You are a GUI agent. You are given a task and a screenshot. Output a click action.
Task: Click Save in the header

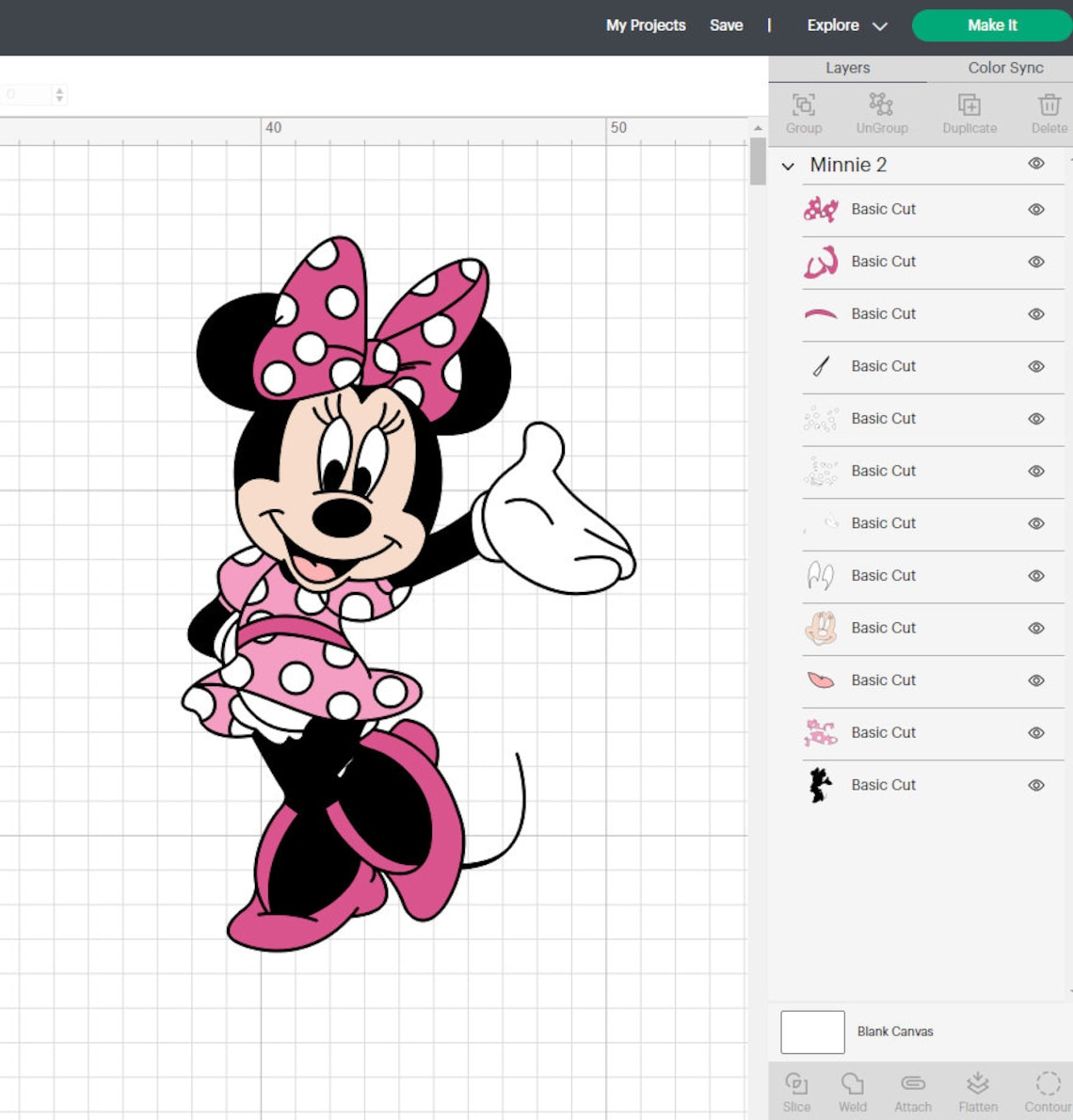point(727,25)
